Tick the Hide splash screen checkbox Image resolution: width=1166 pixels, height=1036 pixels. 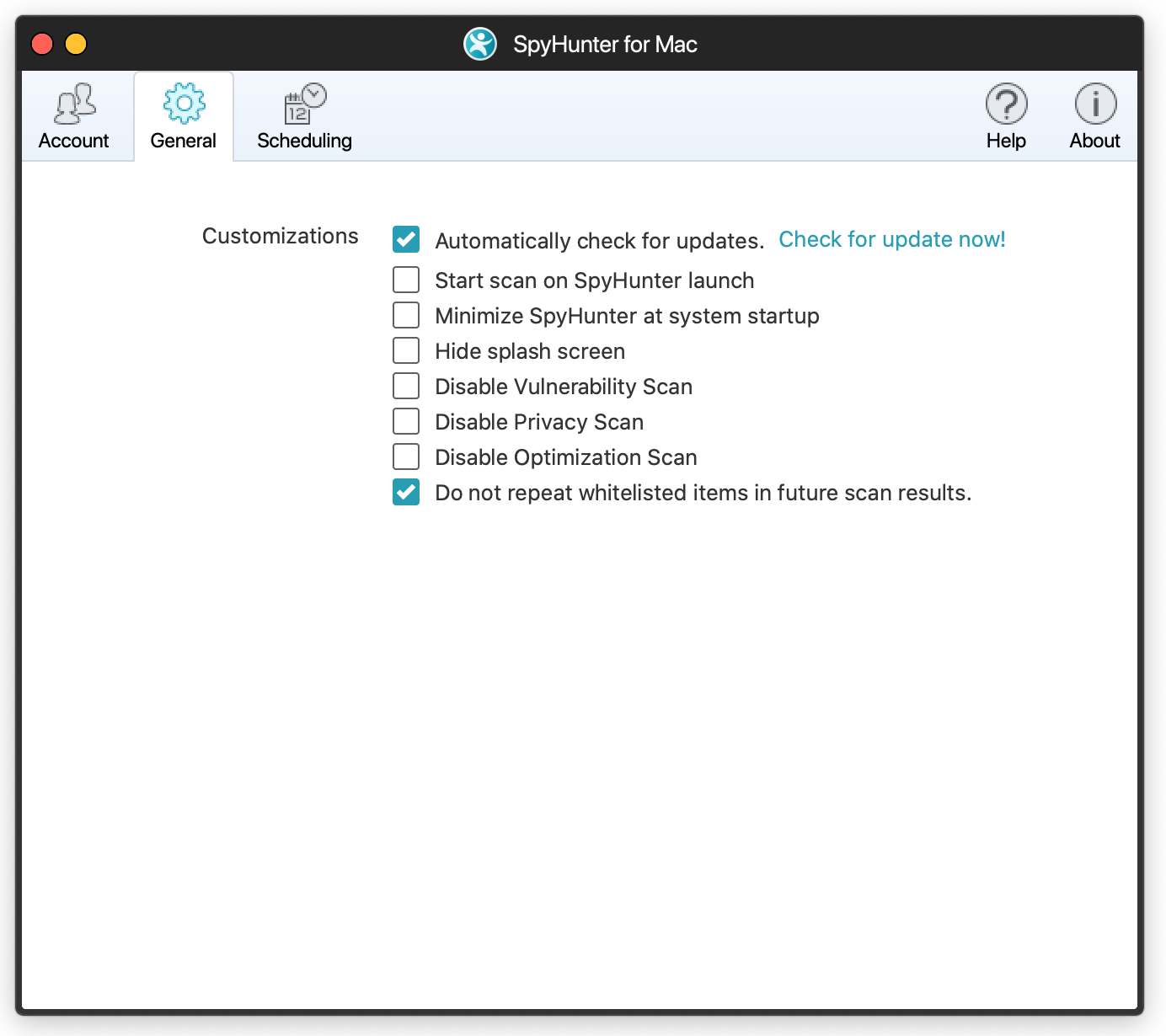tap(406, 350)
